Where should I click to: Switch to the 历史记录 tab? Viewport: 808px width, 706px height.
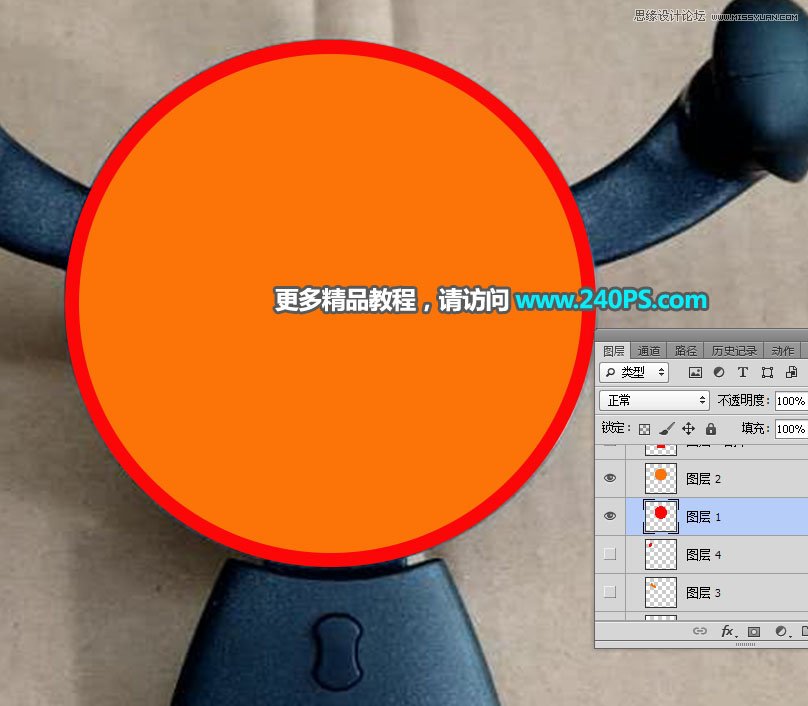click(734, 351)
